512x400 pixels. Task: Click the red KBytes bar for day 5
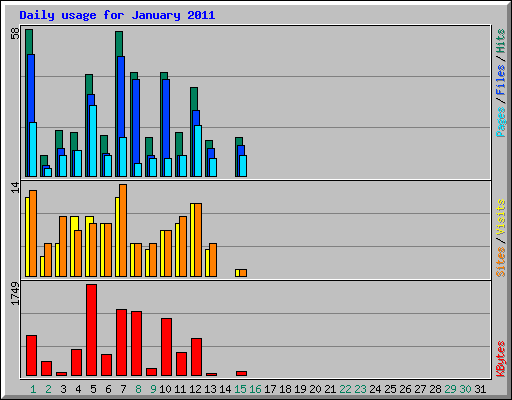click(x=92, y=330)
